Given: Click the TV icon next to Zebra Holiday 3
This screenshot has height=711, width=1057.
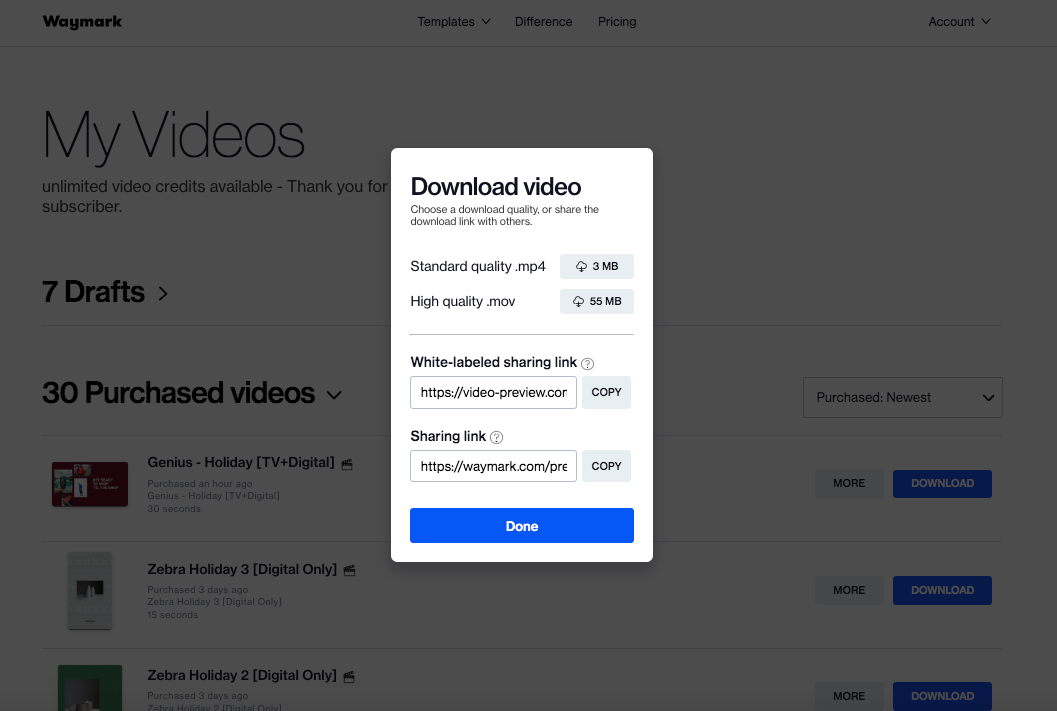Looking at the screenshot, I should (349, 569).
